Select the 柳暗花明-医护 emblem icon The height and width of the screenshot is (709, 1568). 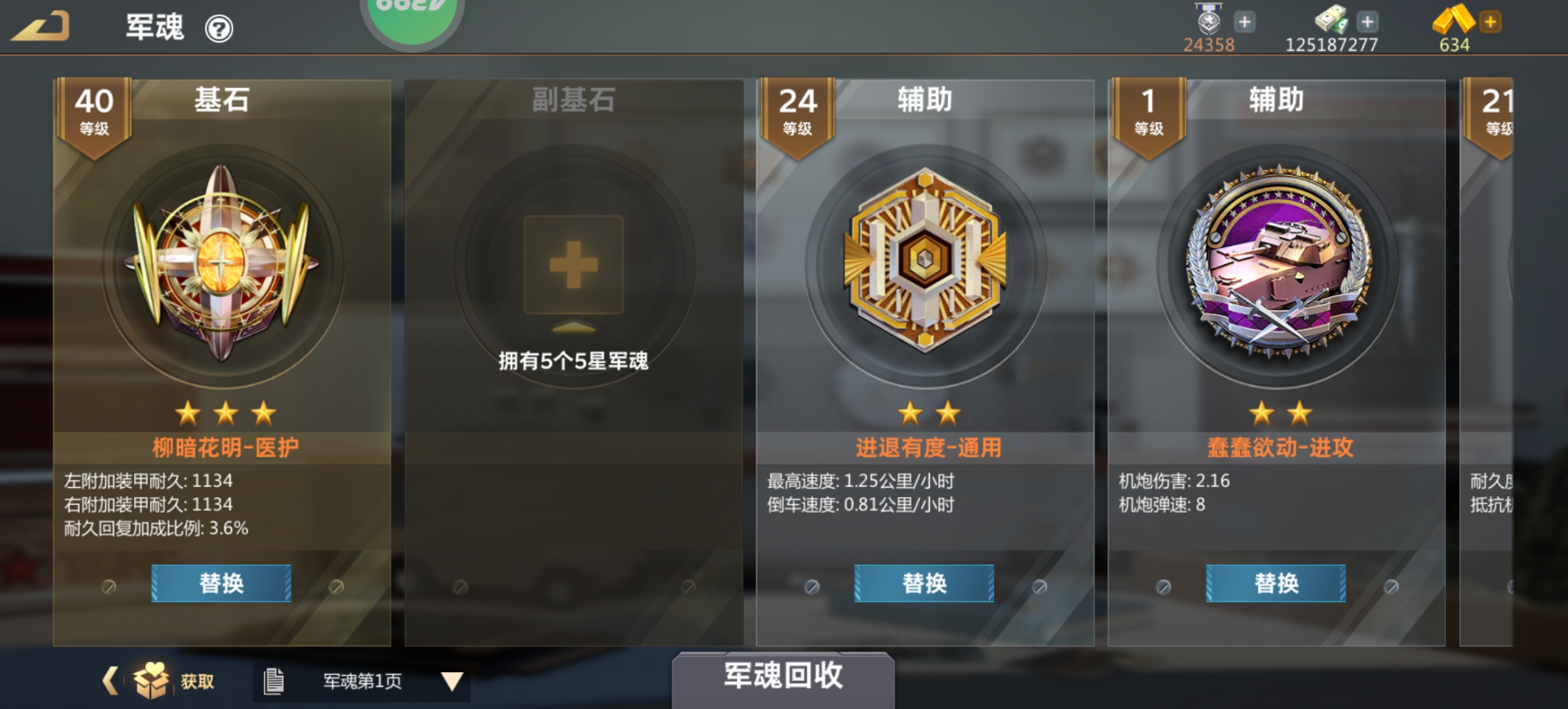[222, 263]
